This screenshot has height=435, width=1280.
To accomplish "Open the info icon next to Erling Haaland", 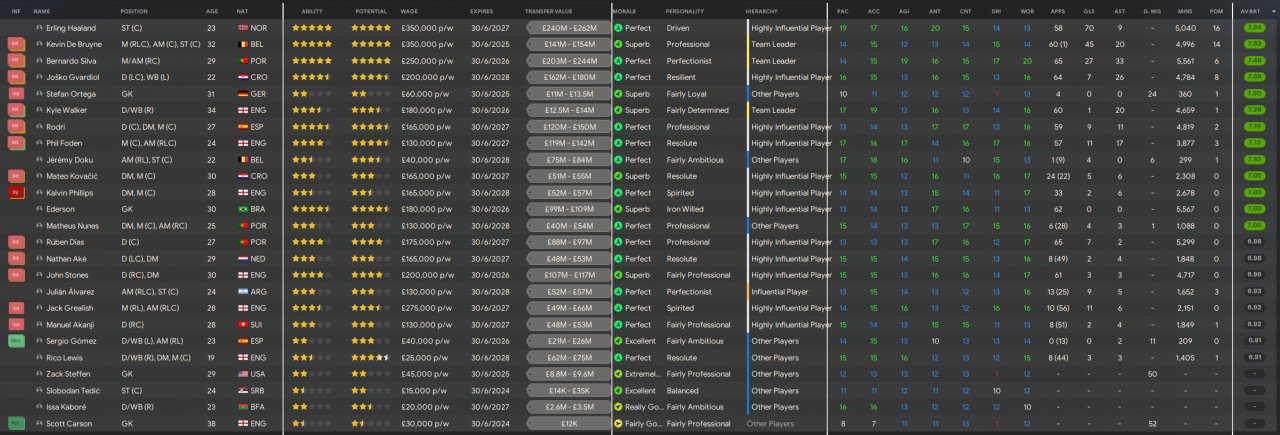I will (38, 28).
